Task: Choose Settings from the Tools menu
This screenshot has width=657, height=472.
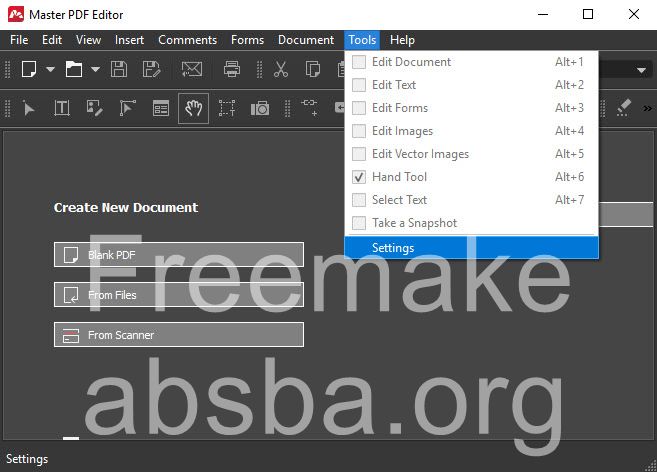Action: [471, 248]
